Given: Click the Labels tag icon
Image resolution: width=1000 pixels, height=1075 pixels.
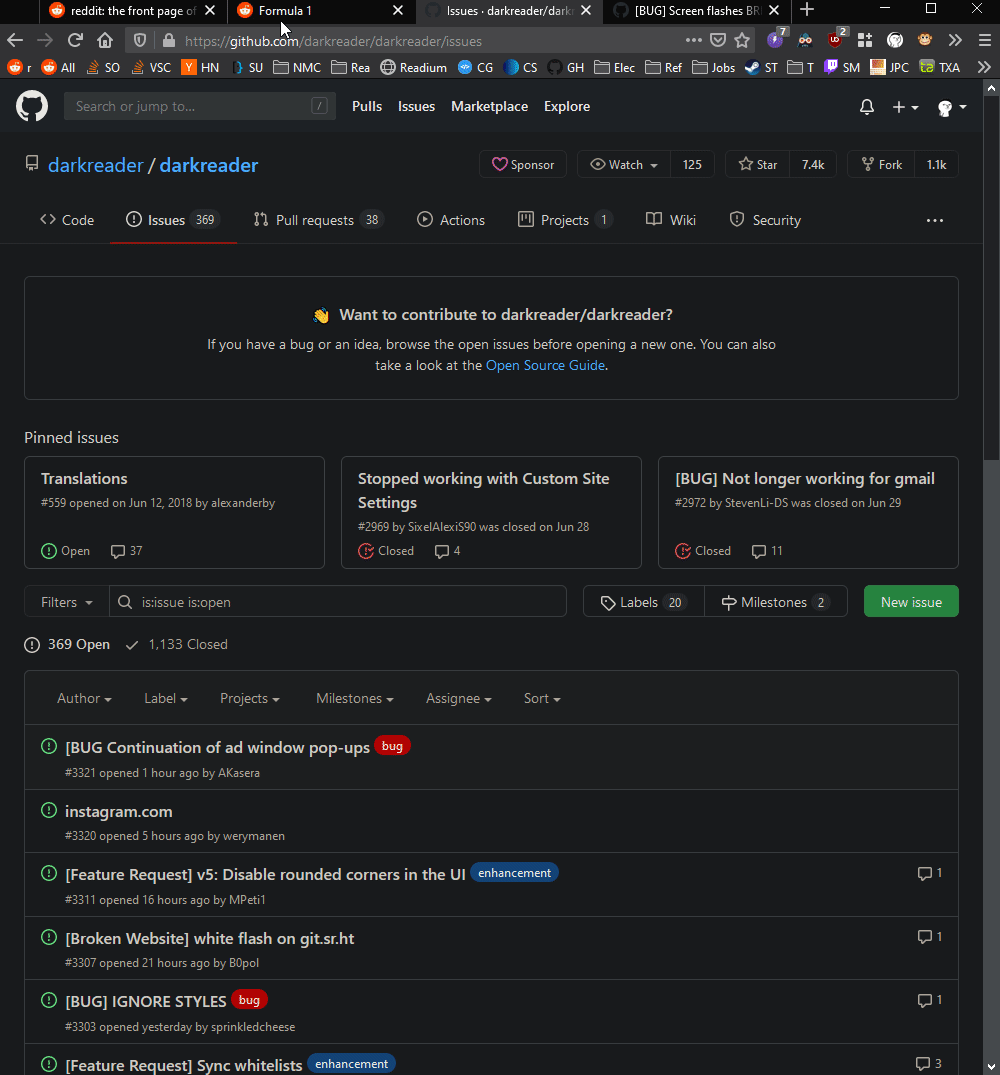Looking at the screenshot, I should point(607,602).
